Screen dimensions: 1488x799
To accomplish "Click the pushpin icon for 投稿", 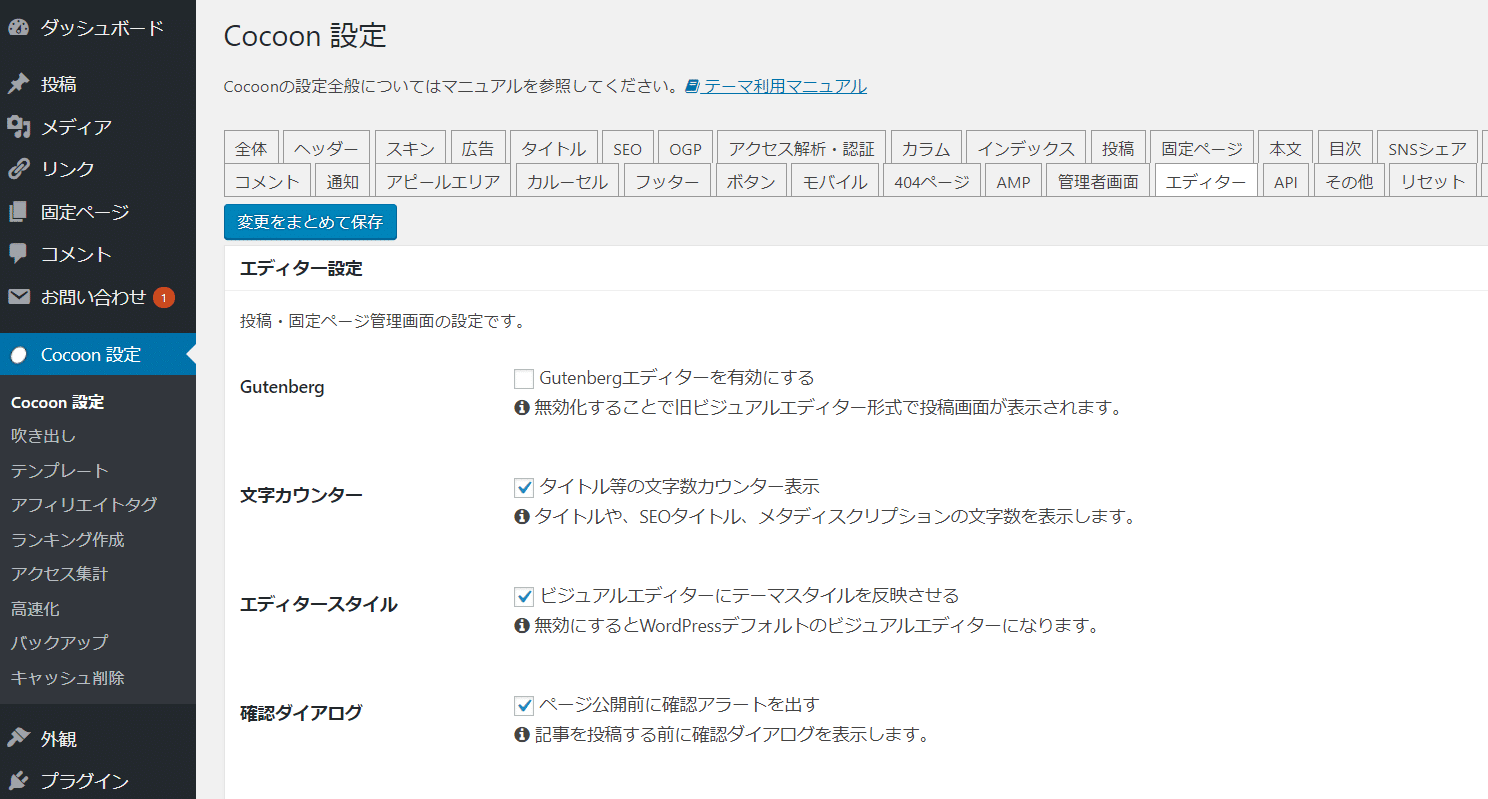I will tap(18, 84).
